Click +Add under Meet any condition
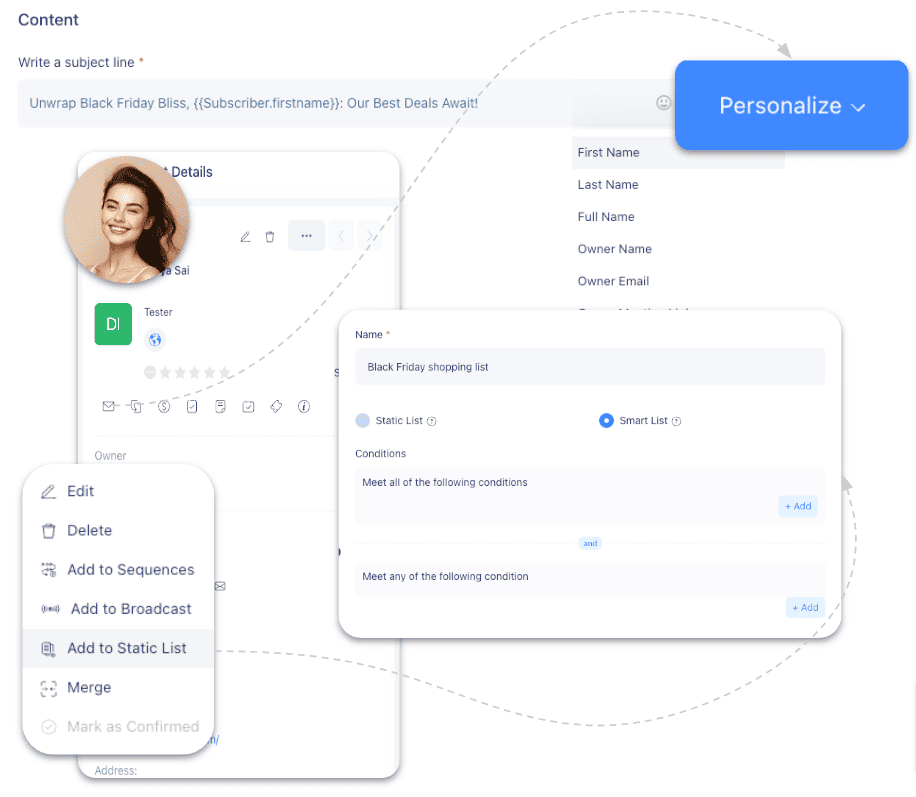 (x=805, y=607)
